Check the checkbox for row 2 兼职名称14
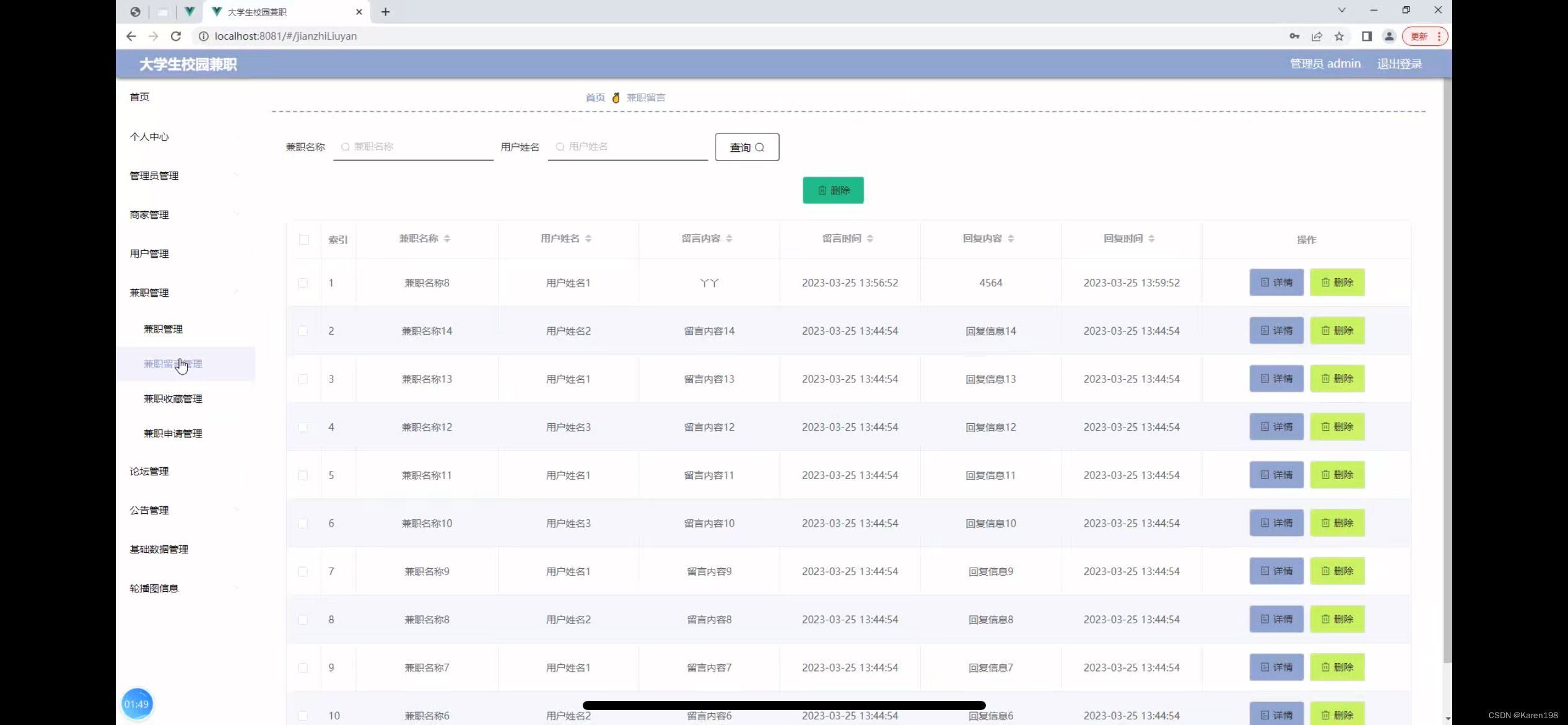 click(303, 331)
